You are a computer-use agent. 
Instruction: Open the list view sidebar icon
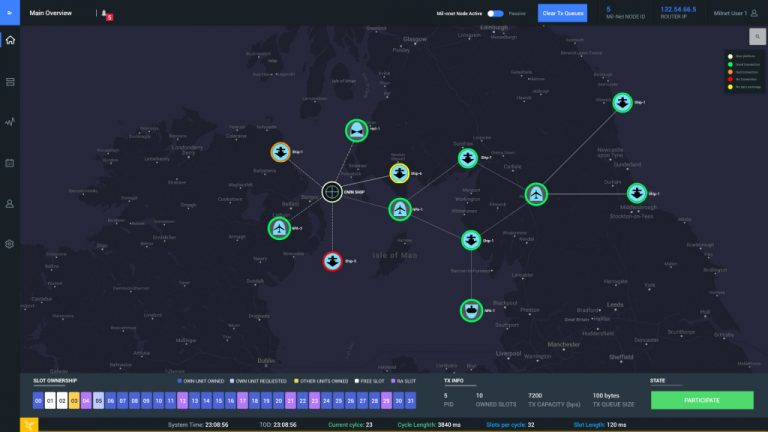[x=10, y=81]
